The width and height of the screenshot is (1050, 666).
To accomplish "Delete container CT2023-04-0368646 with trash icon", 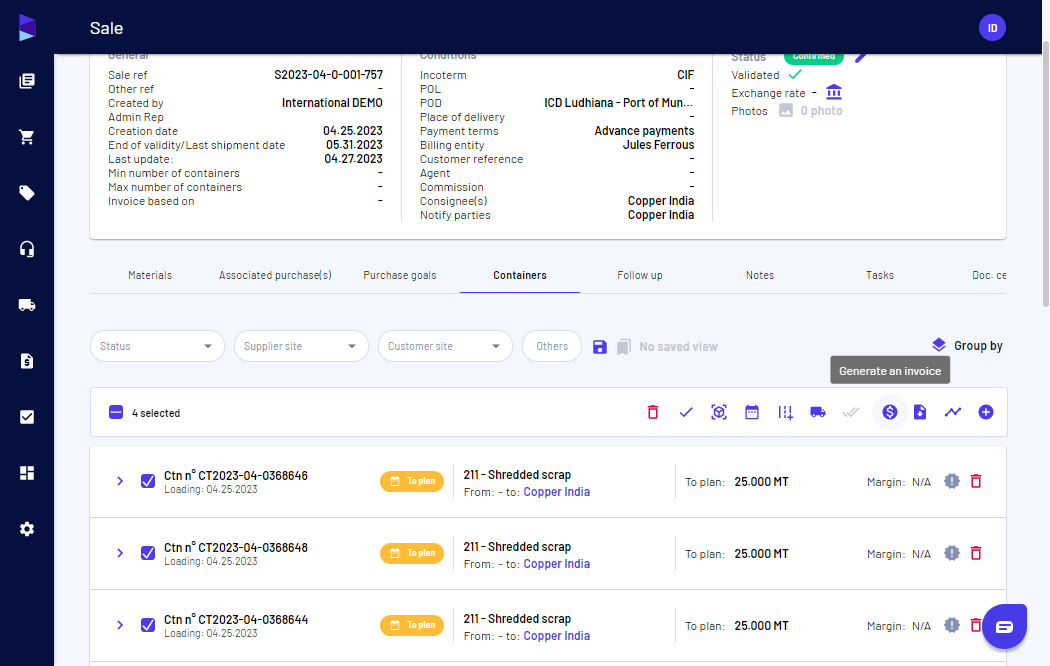I will pyautogui.click(x=976, y=481).
